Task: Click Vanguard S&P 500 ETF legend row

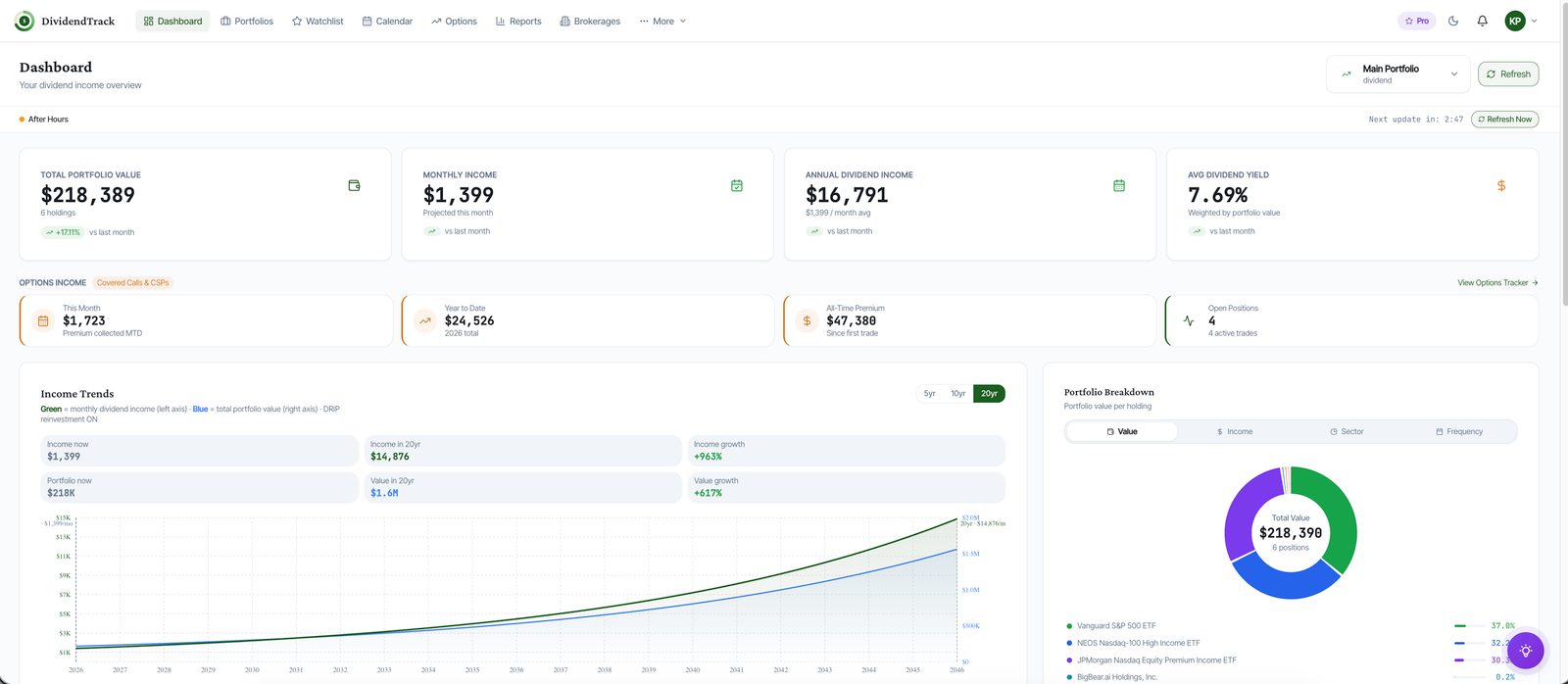Action: click(1291, 625)
